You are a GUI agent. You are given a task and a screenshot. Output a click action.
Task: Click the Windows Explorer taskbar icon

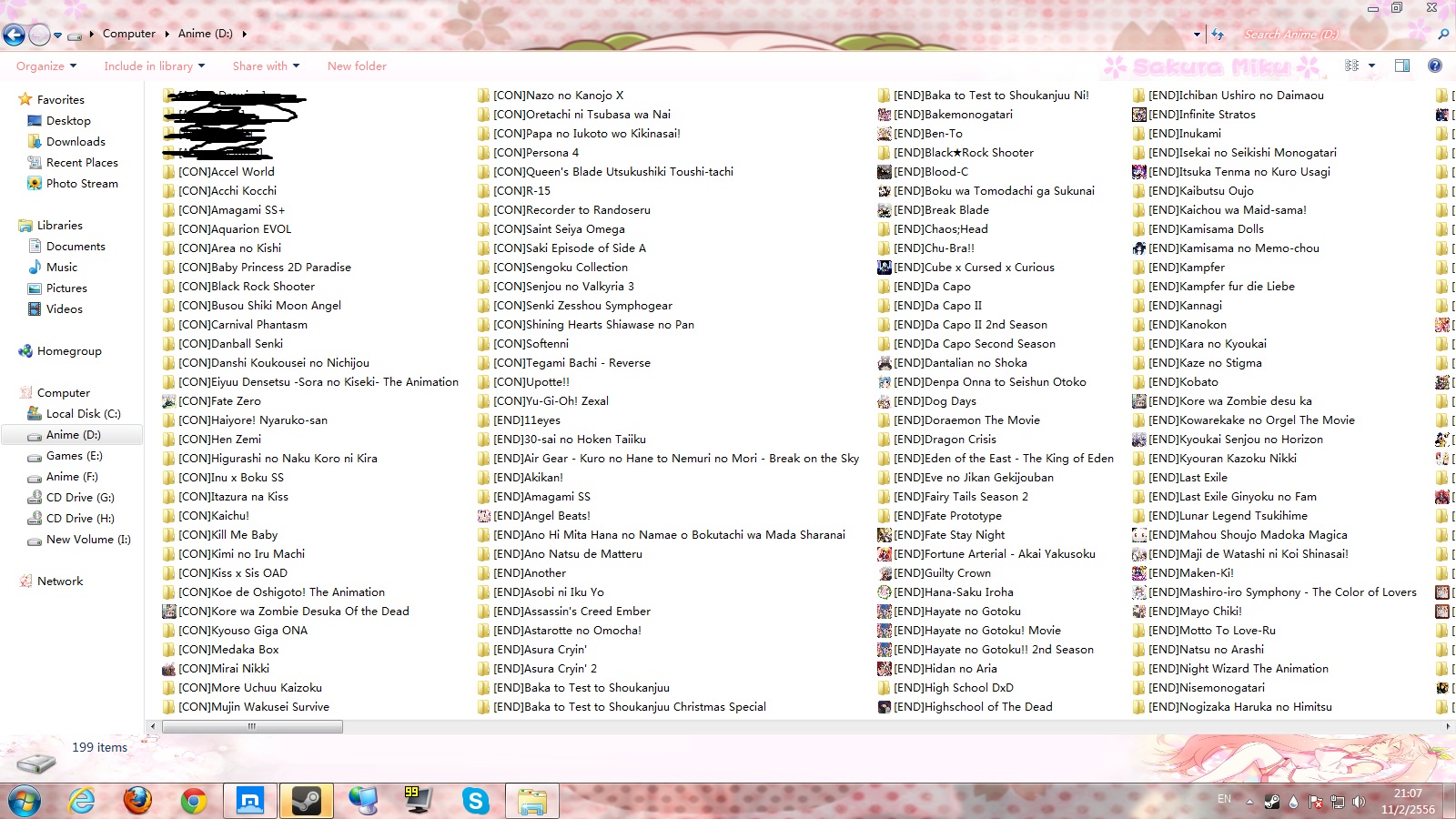pyautogui.click(x=532, y=801)
